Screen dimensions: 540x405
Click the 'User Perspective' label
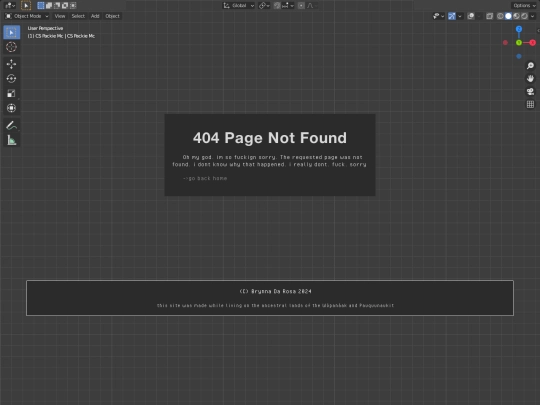pyautogui.click(x=45, y=28)
